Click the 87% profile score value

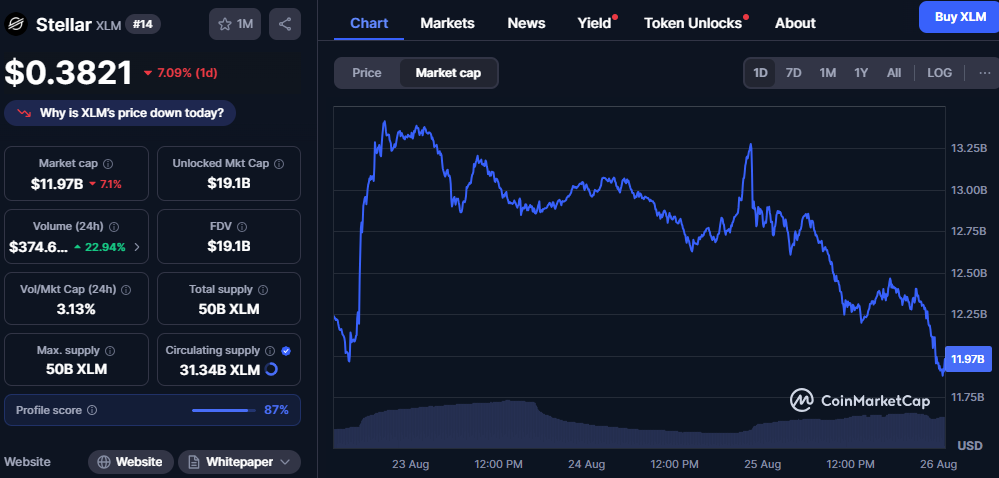click(277, 410)
